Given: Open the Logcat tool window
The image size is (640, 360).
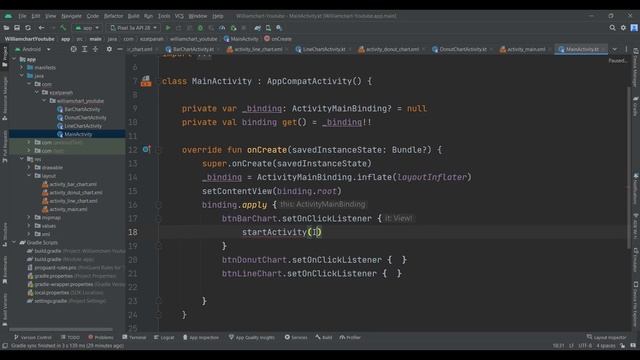Looking at the screenshot, I should (164, 338).
